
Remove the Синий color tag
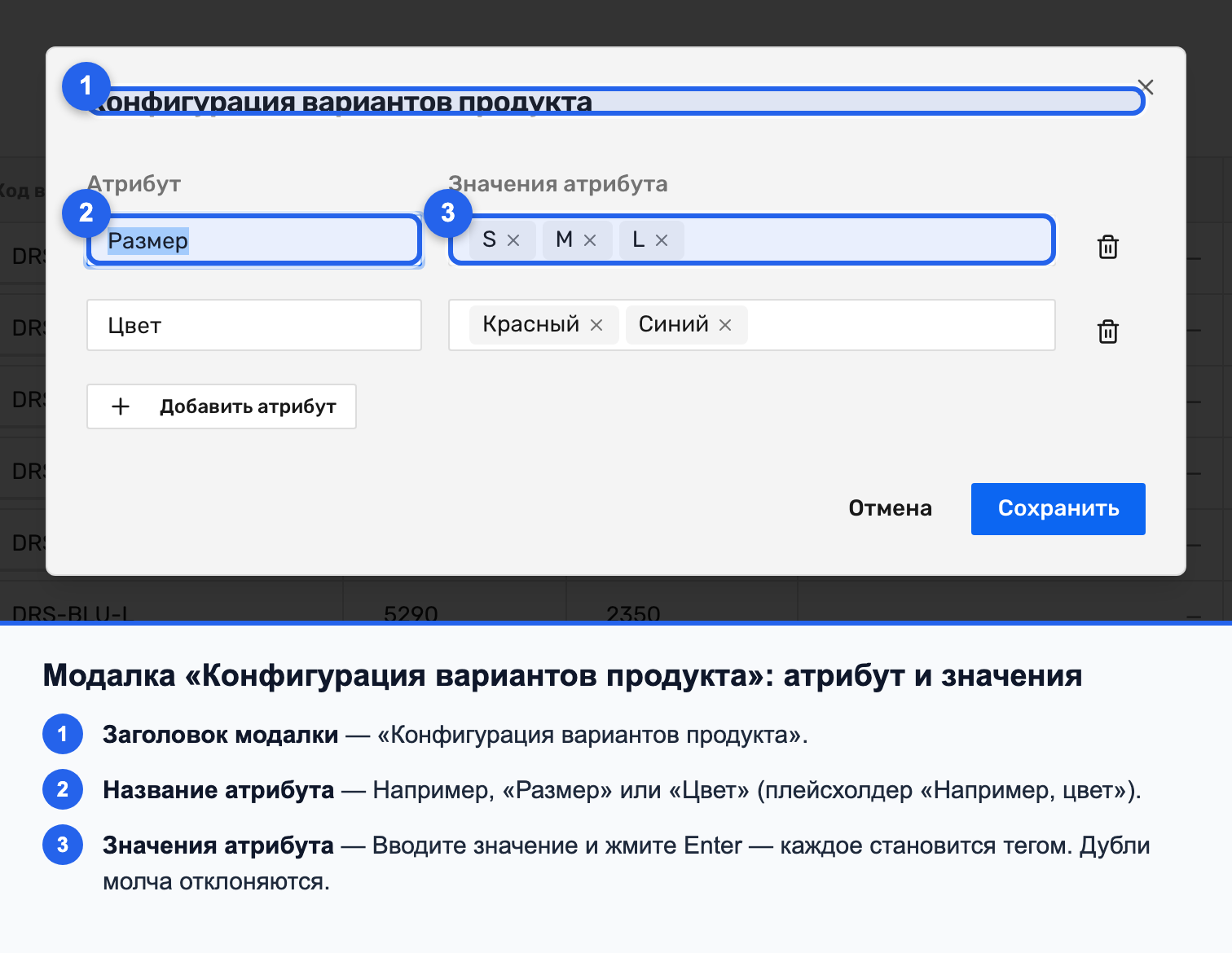725,325
